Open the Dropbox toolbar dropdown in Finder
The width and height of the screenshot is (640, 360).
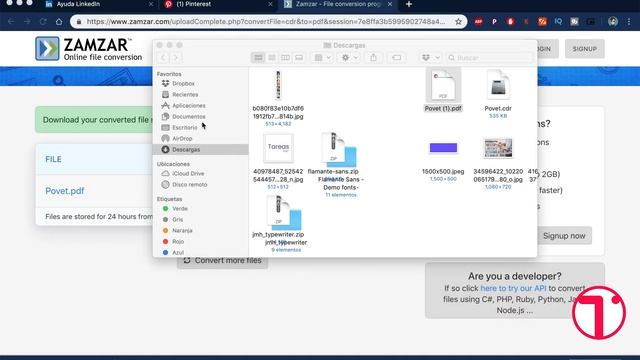coord(430,58)
